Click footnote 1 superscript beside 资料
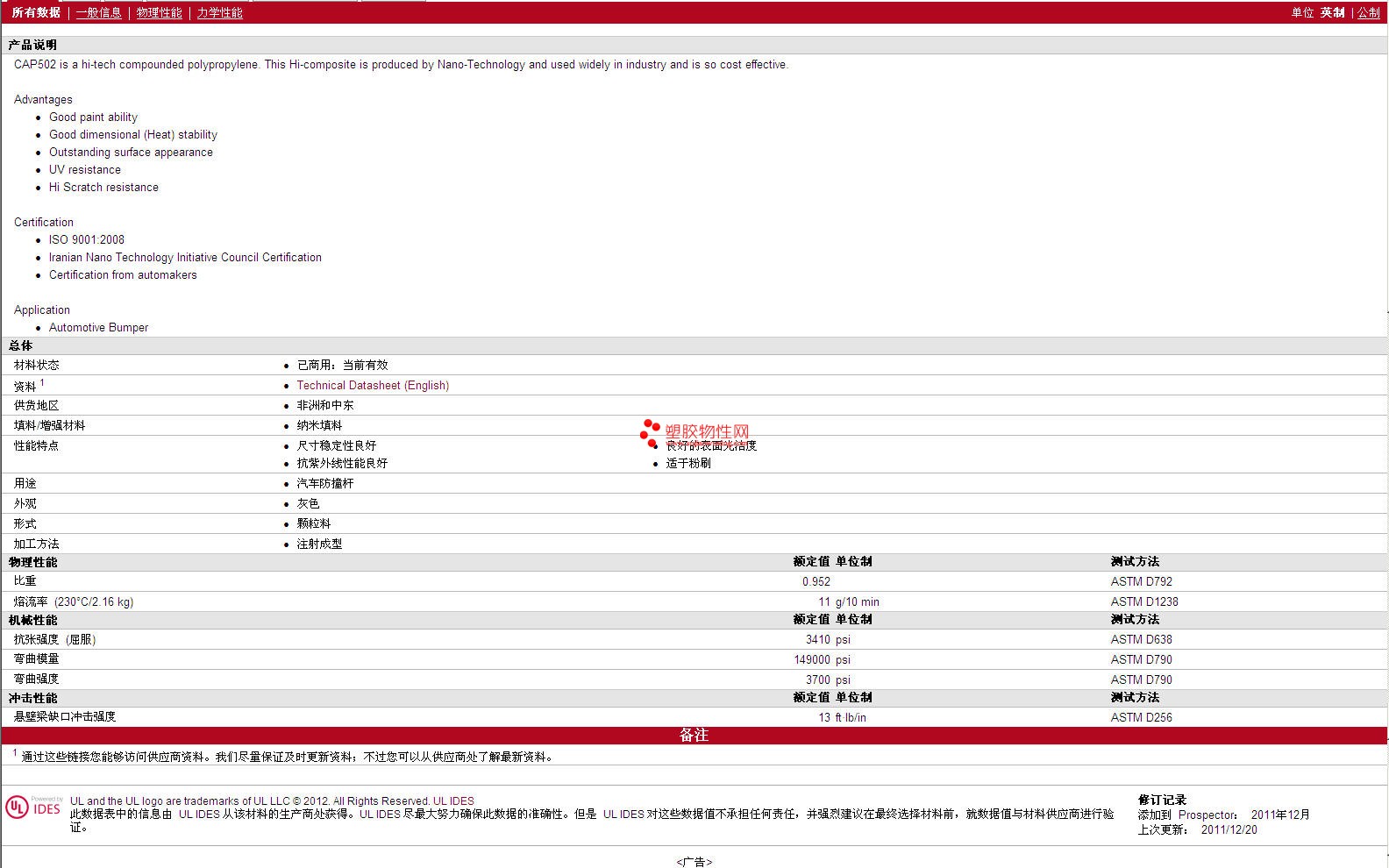The height and width of the screenshot is (868, 1389). [x=42, y=382]
